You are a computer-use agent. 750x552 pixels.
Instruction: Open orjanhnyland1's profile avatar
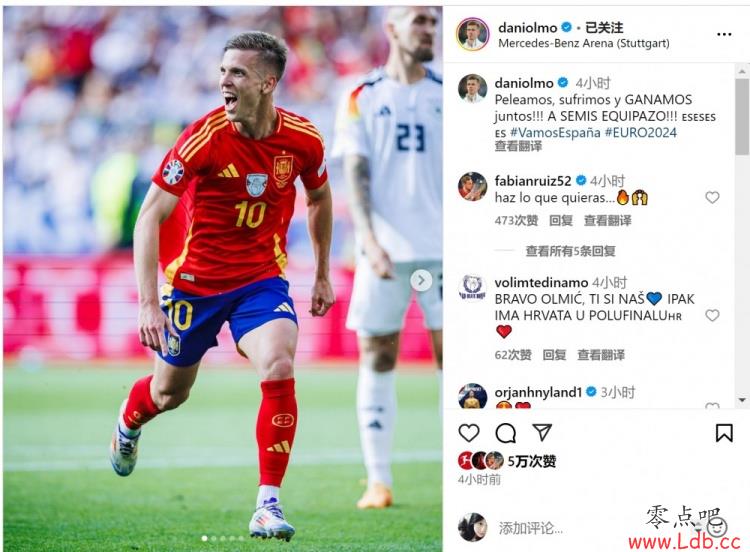tap(473, 396)
